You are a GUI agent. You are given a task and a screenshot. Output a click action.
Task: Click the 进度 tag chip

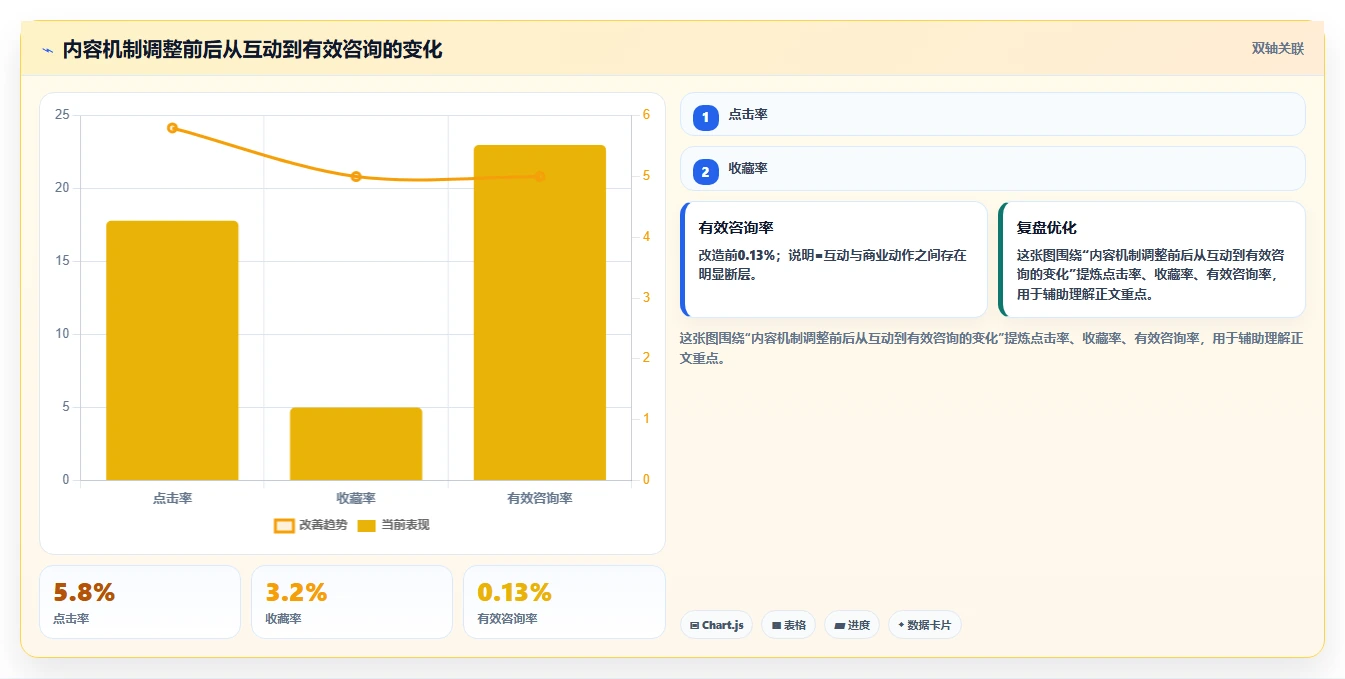(852, 625)
